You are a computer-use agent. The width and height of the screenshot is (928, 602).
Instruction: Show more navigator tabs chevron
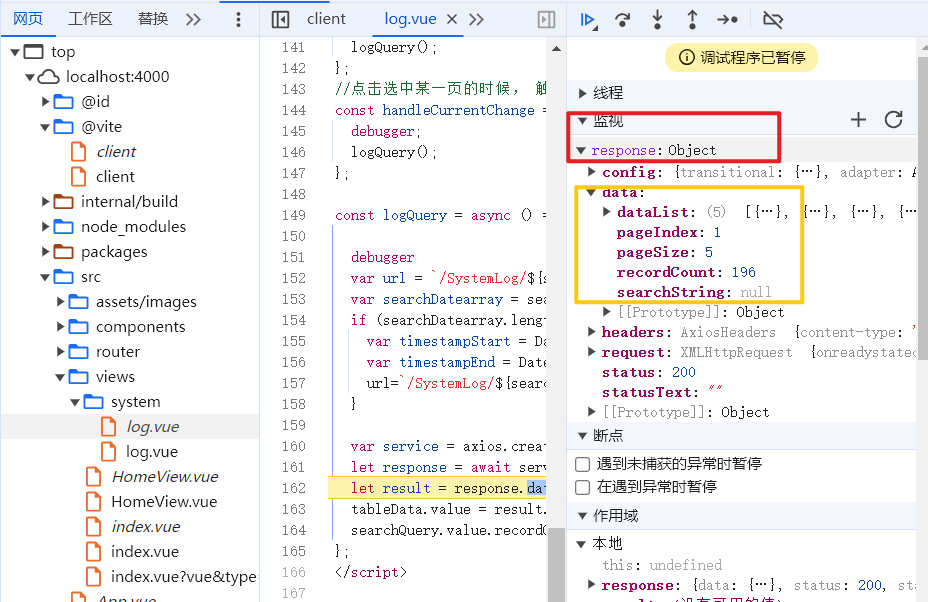point(194,20)
